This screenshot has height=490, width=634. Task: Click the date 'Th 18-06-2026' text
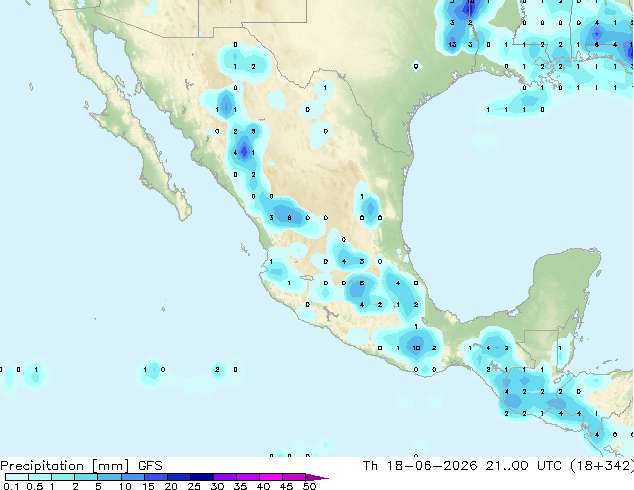click(420, 466)
